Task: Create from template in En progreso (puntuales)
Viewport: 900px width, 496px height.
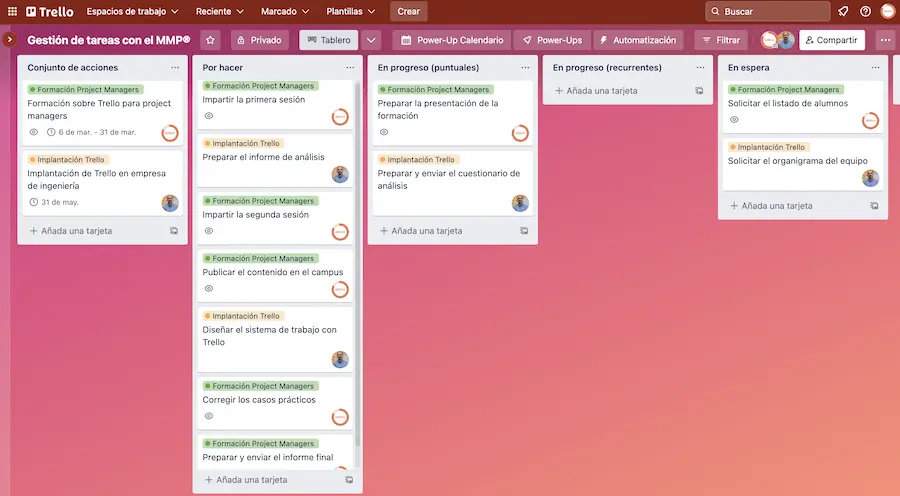Action: pyautogui.click(x=524, y=231)
